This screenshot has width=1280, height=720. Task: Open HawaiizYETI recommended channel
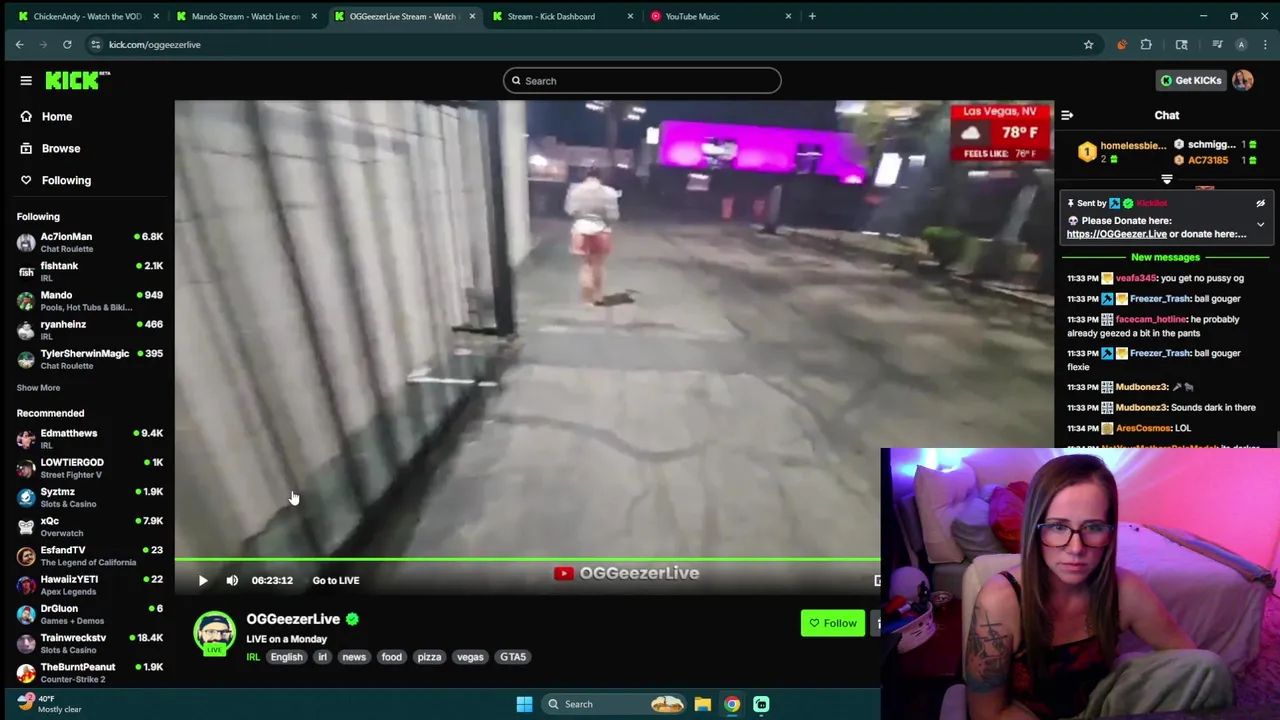[90, 584]
